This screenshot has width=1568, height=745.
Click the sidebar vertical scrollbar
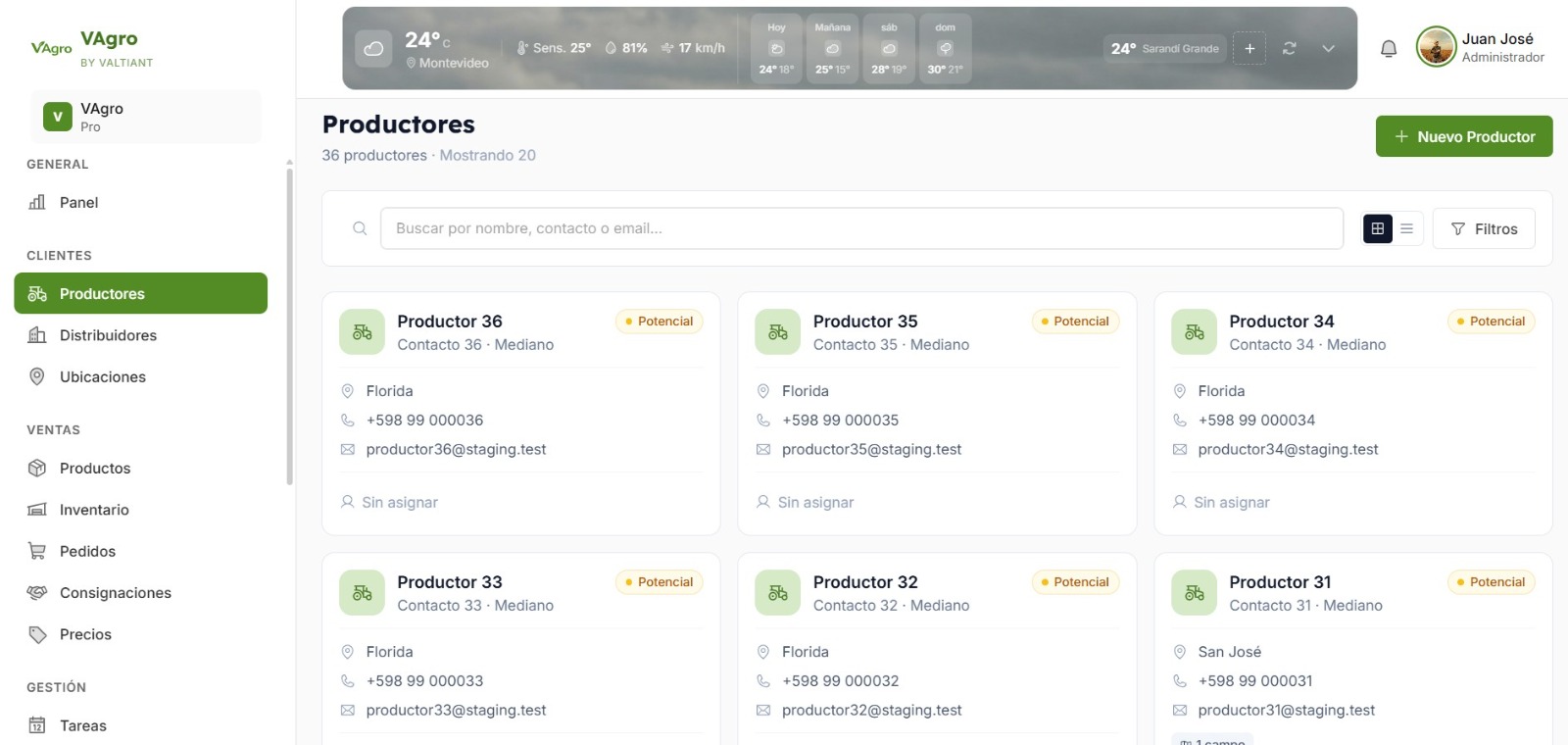click(289, 323)
